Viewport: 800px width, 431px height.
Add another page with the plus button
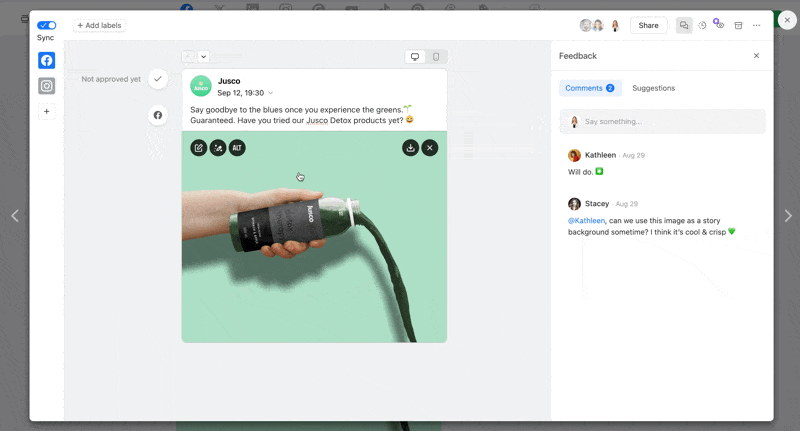[x=46, y=111]
